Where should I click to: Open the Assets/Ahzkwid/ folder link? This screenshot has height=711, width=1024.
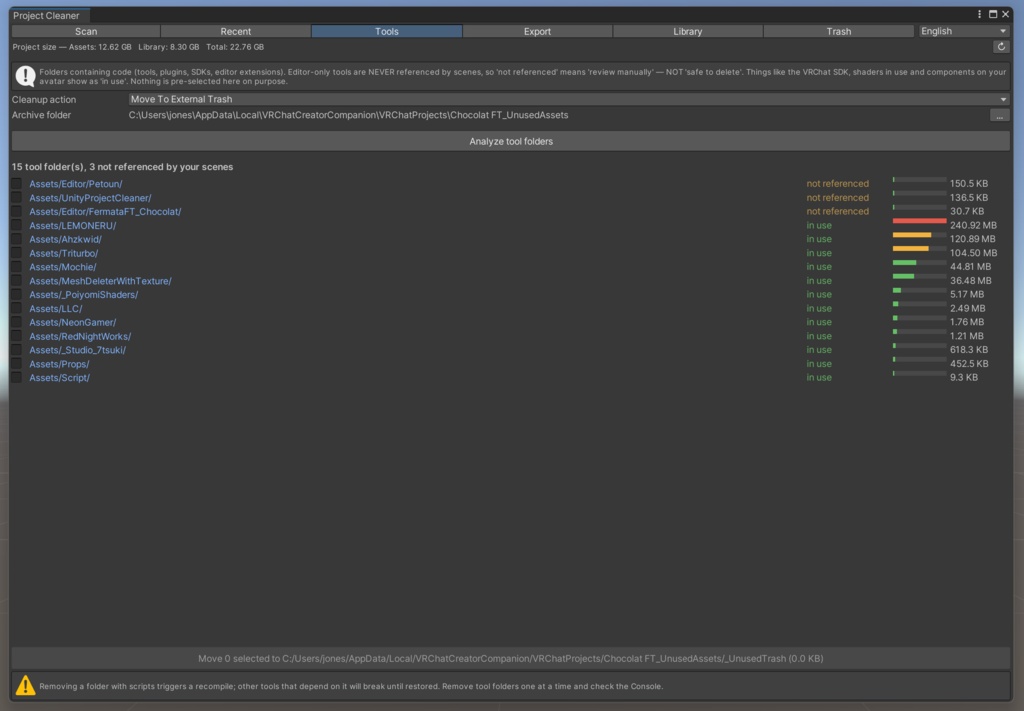(x=65, y=240)
